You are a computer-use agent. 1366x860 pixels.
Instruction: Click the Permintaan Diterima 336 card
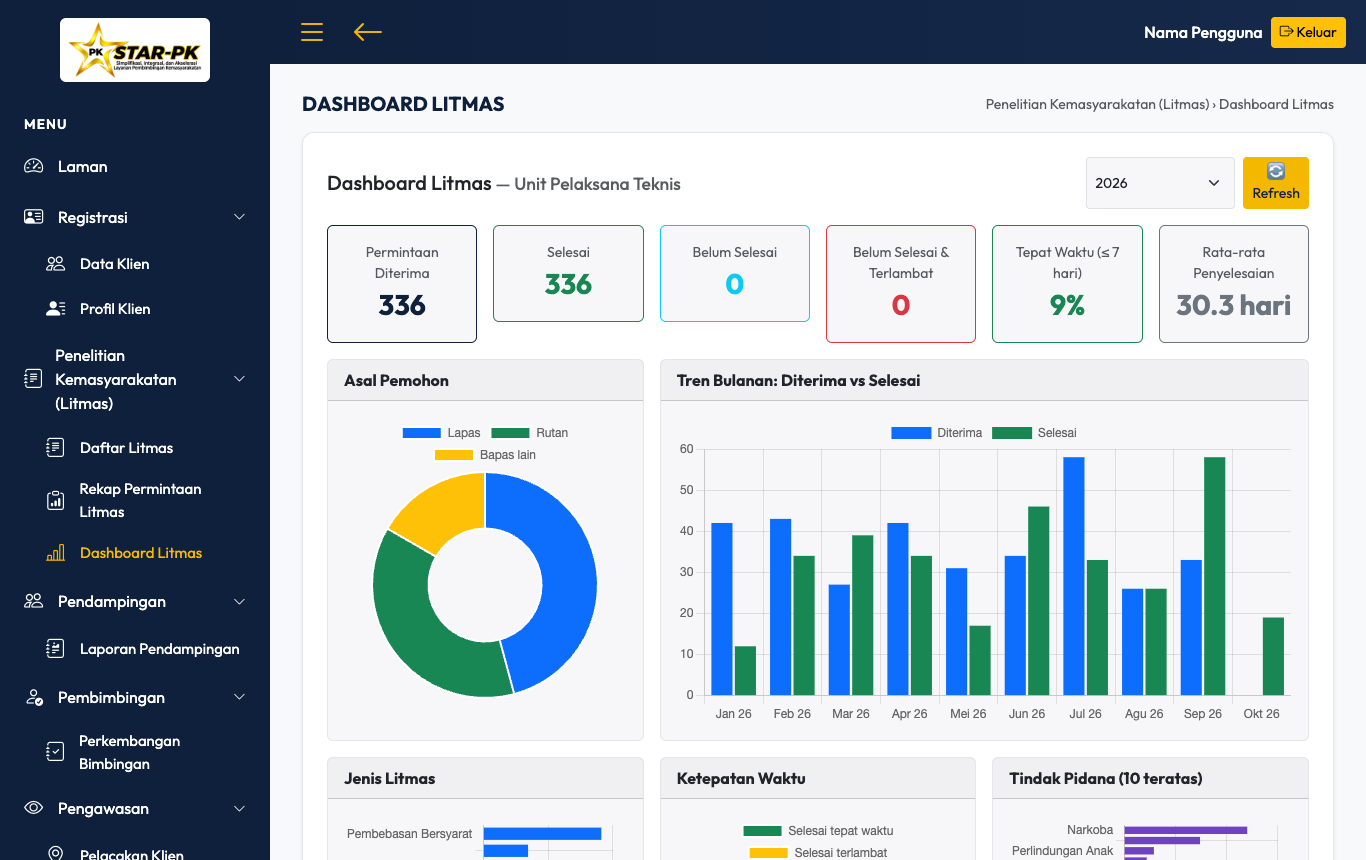402,284
